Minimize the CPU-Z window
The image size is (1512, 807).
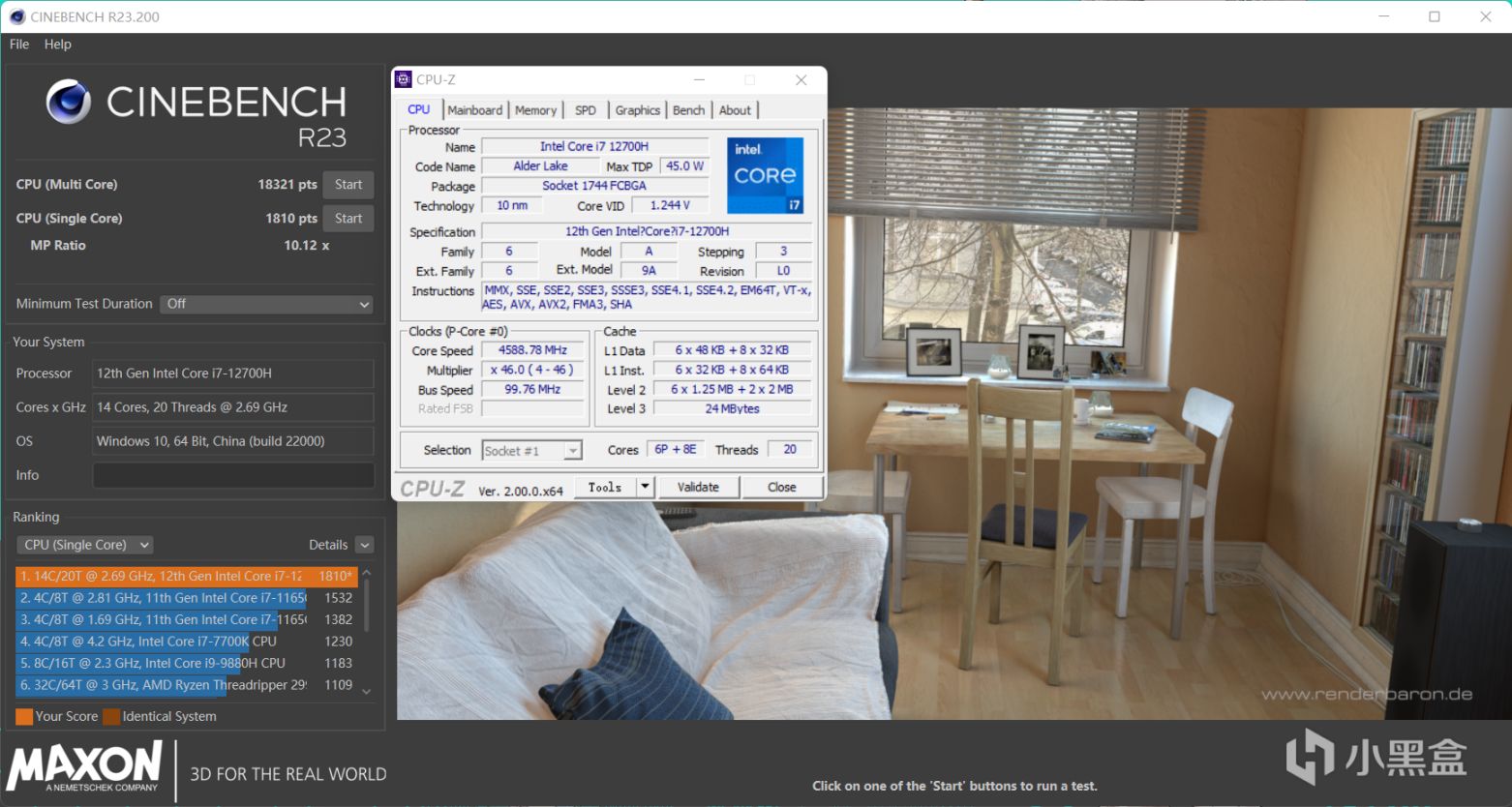[699, 80]
